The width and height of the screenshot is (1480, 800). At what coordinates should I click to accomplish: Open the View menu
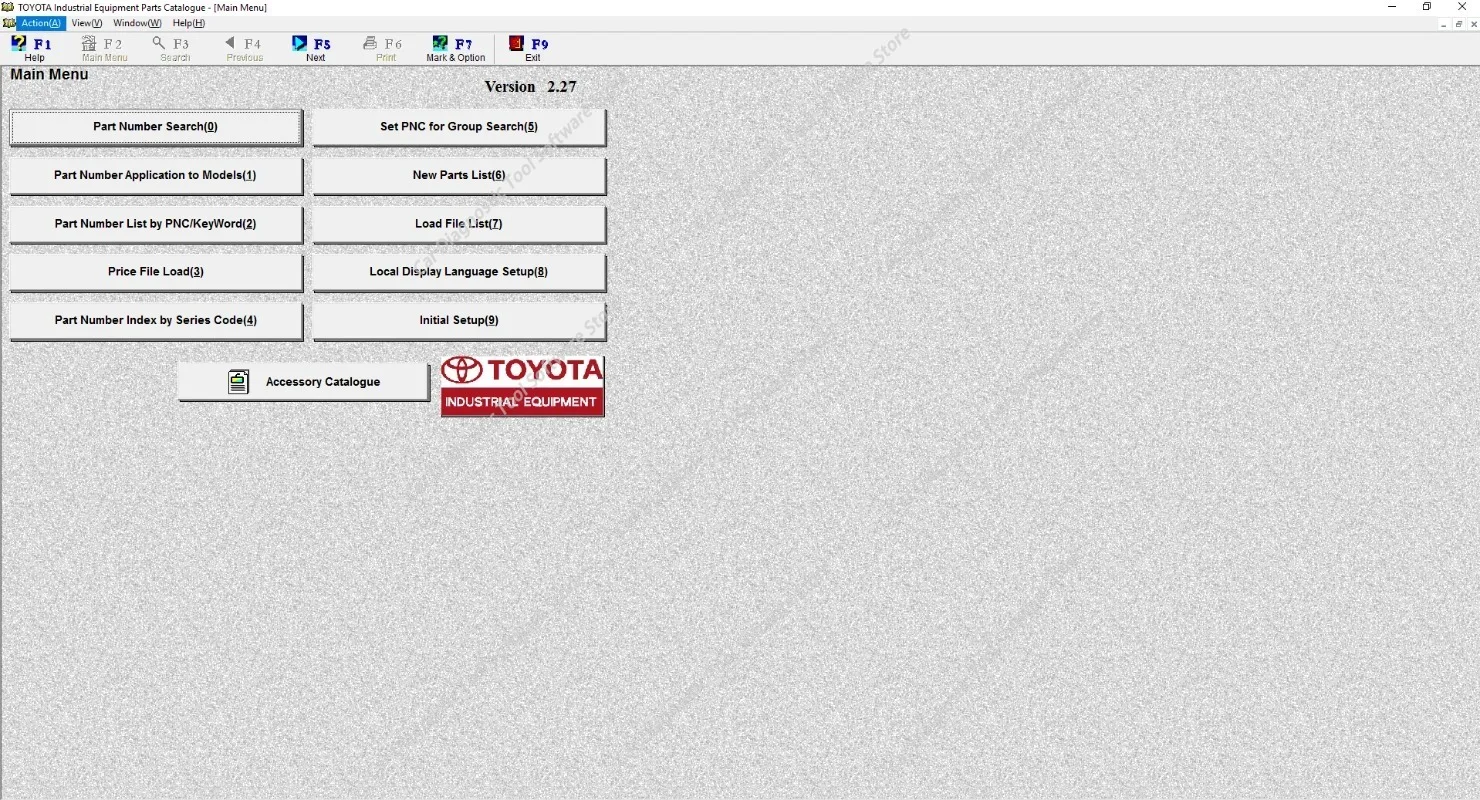pos(87,23)
